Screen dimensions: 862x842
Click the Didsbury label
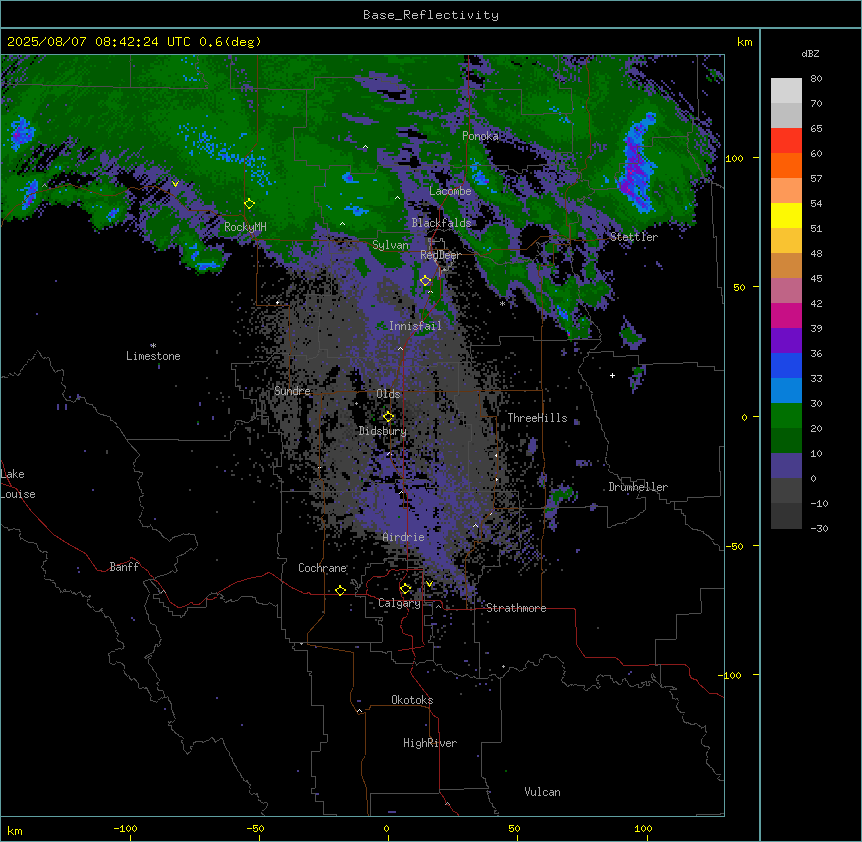coord(383,431)
